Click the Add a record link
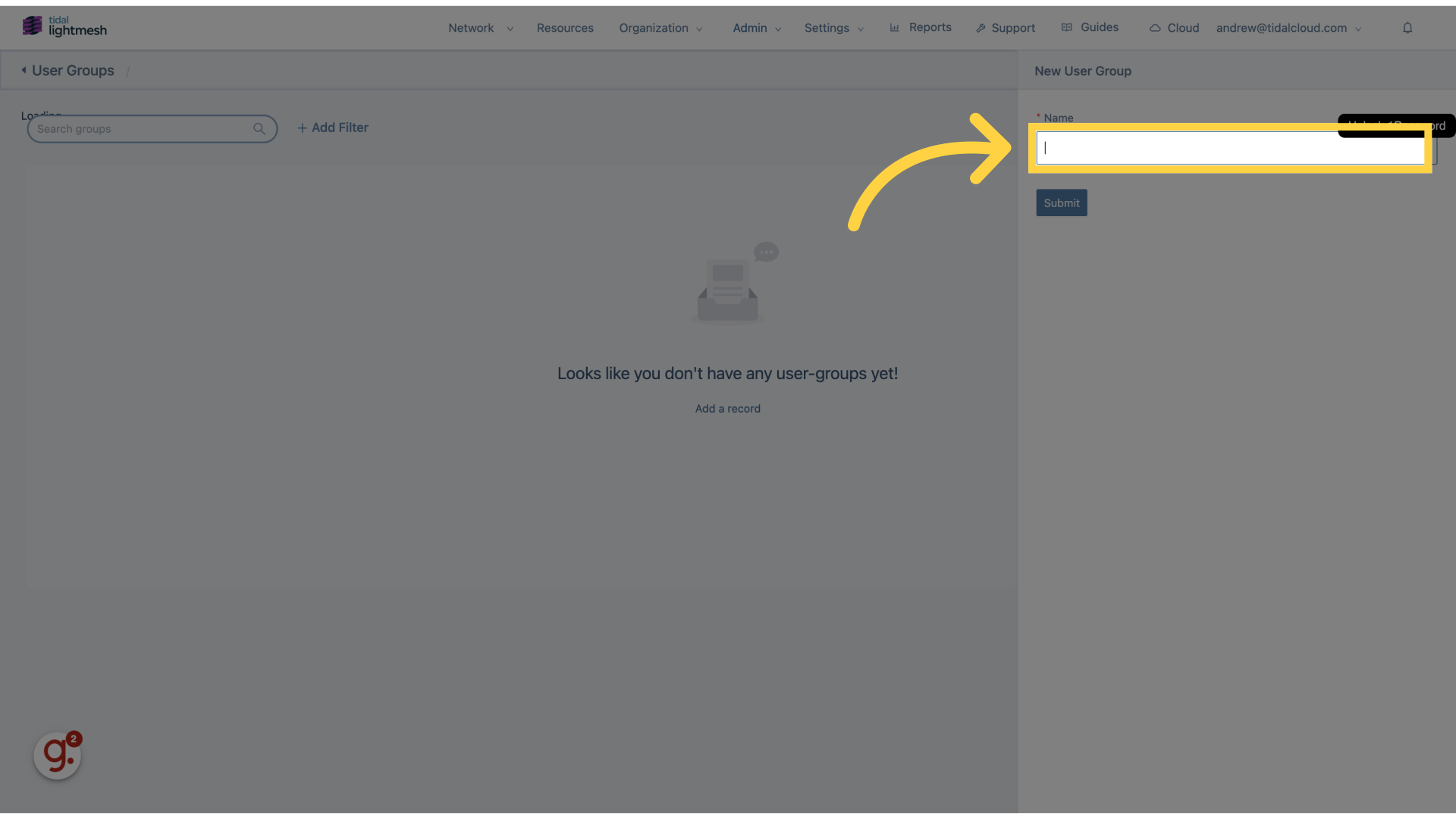 [728, 408]
